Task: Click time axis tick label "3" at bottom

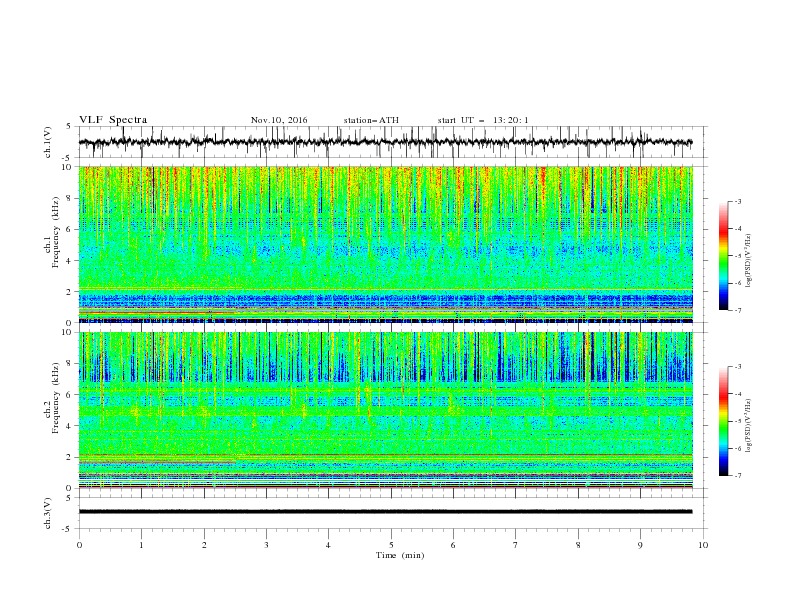Action: [266, 545]
